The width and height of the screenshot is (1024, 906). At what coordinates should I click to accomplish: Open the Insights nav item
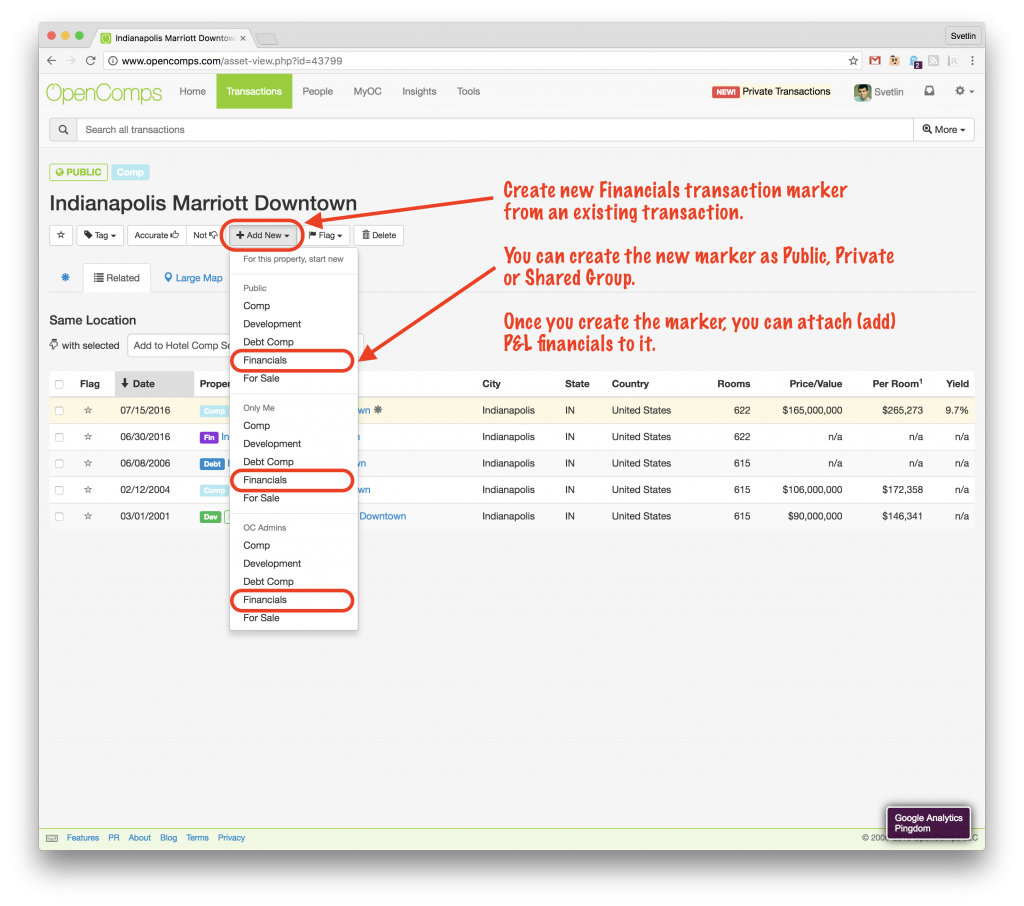(x=419, y=91)
